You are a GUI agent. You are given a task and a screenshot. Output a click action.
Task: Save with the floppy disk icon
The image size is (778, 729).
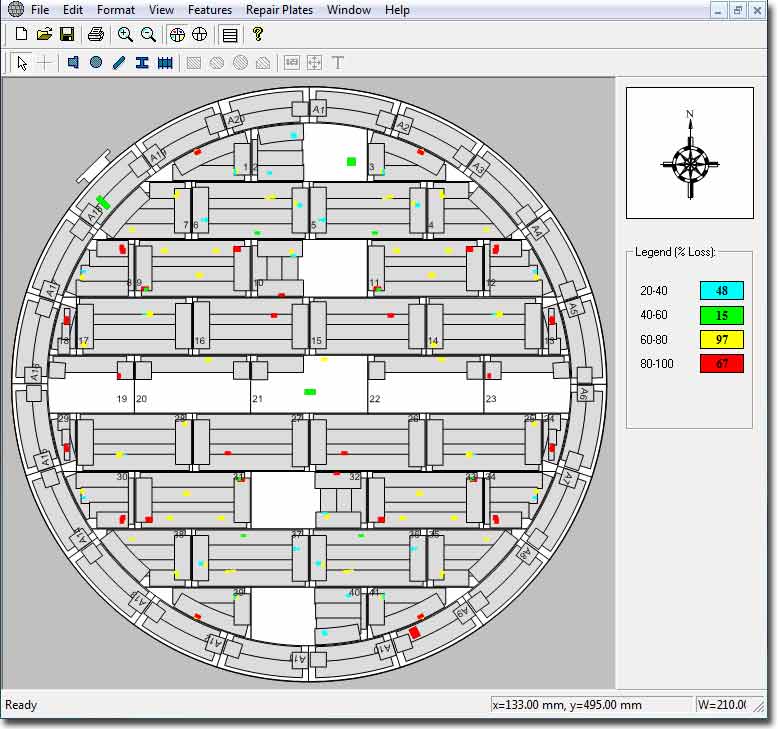[x=67, y=34]
